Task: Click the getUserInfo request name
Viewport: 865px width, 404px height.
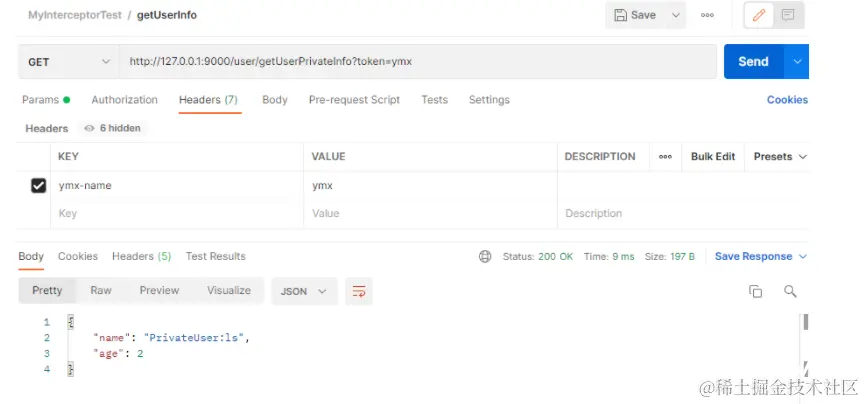Action: pos(167,15)
